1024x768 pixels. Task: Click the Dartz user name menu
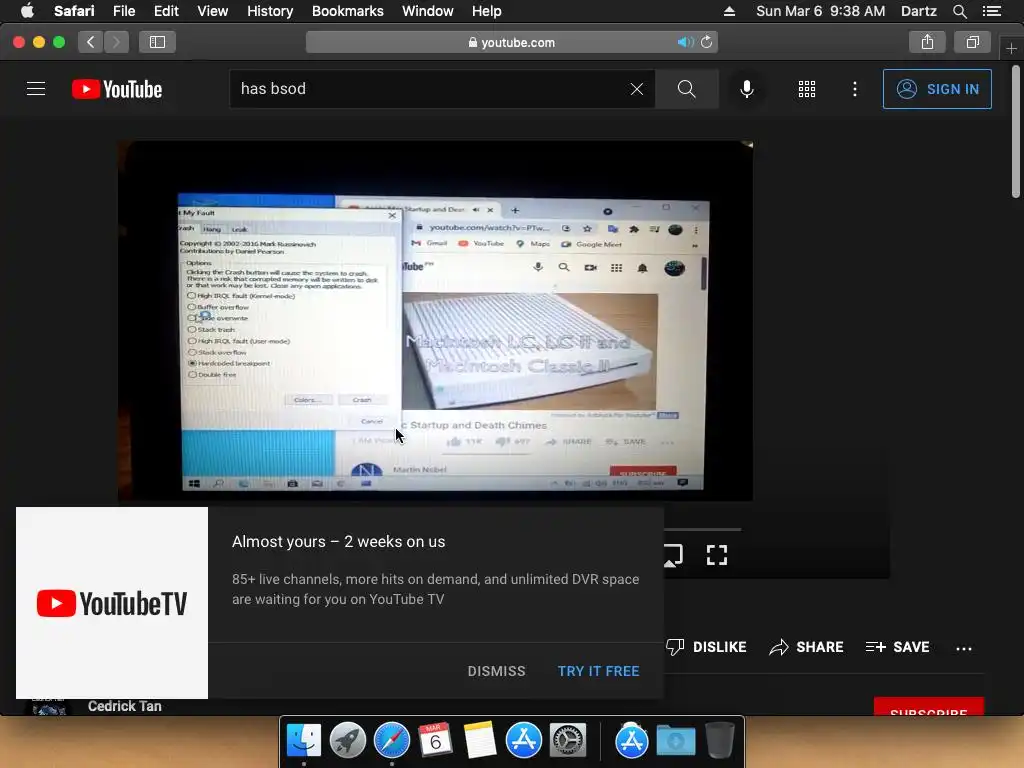[x=918, y=11]
